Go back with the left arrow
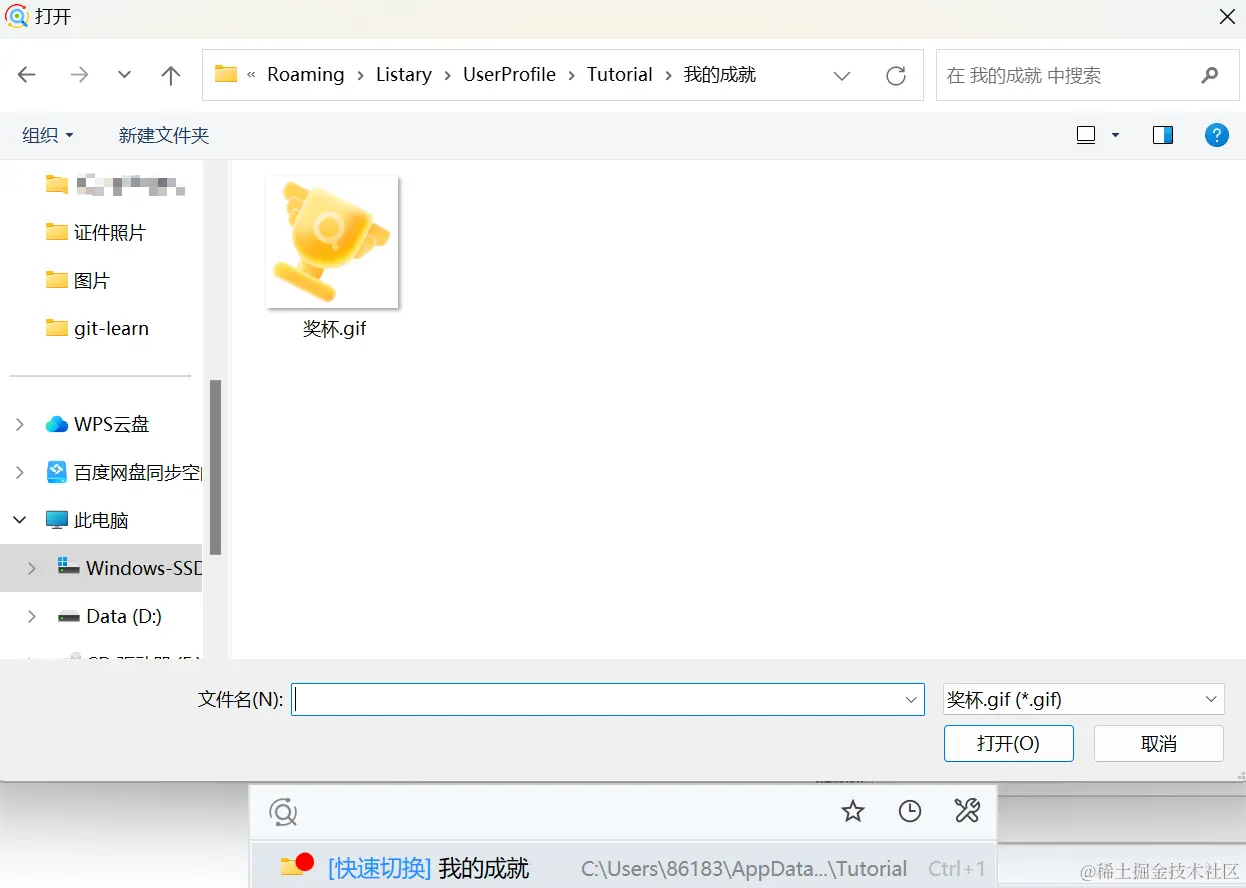The width and height of the screenshot is (1246, 888). [27, 75]
